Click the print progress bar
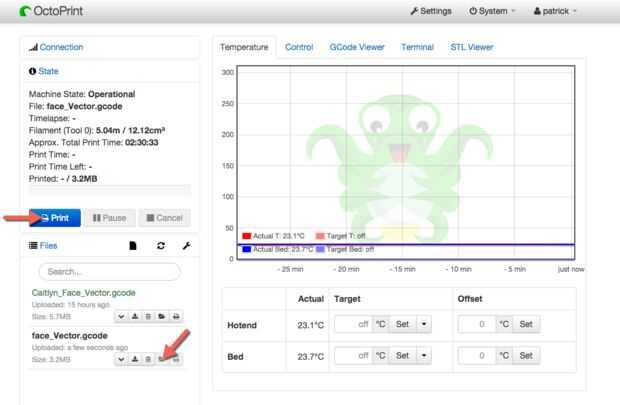The height and width of the screenshot is (405, 620). 110,190
